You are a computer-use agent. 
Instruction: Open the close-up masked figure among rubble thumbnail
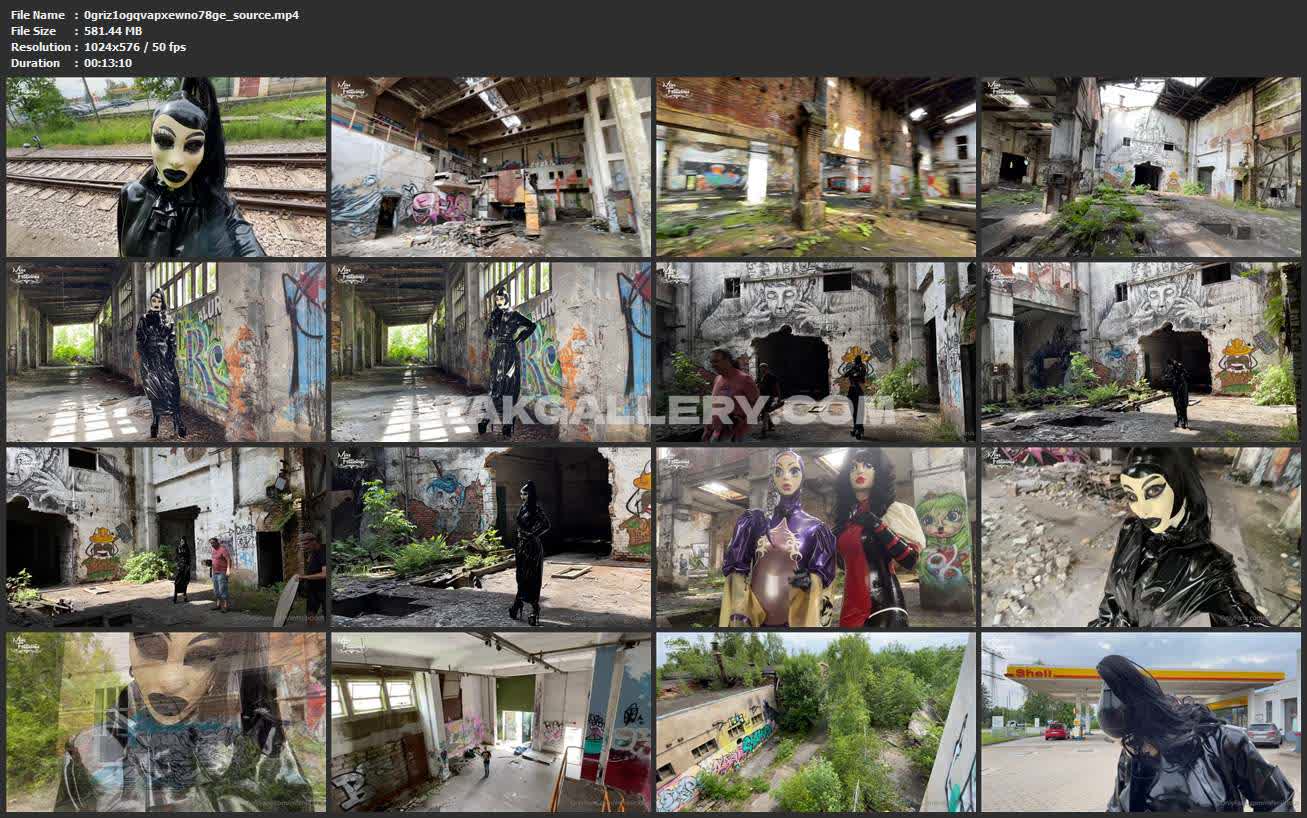1140,536
